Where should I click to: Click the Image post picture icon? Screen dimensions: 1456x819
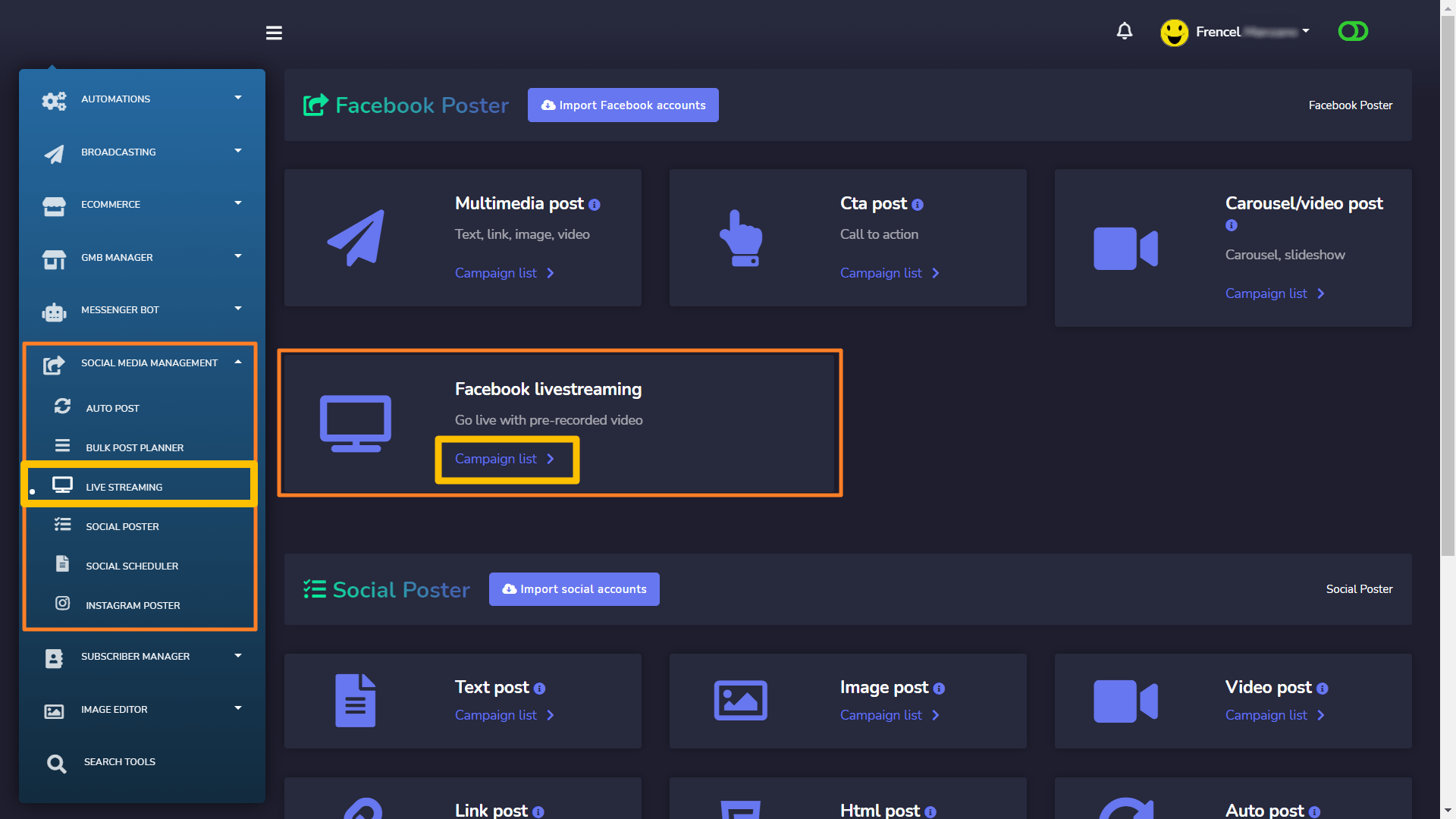pos(741,701)
